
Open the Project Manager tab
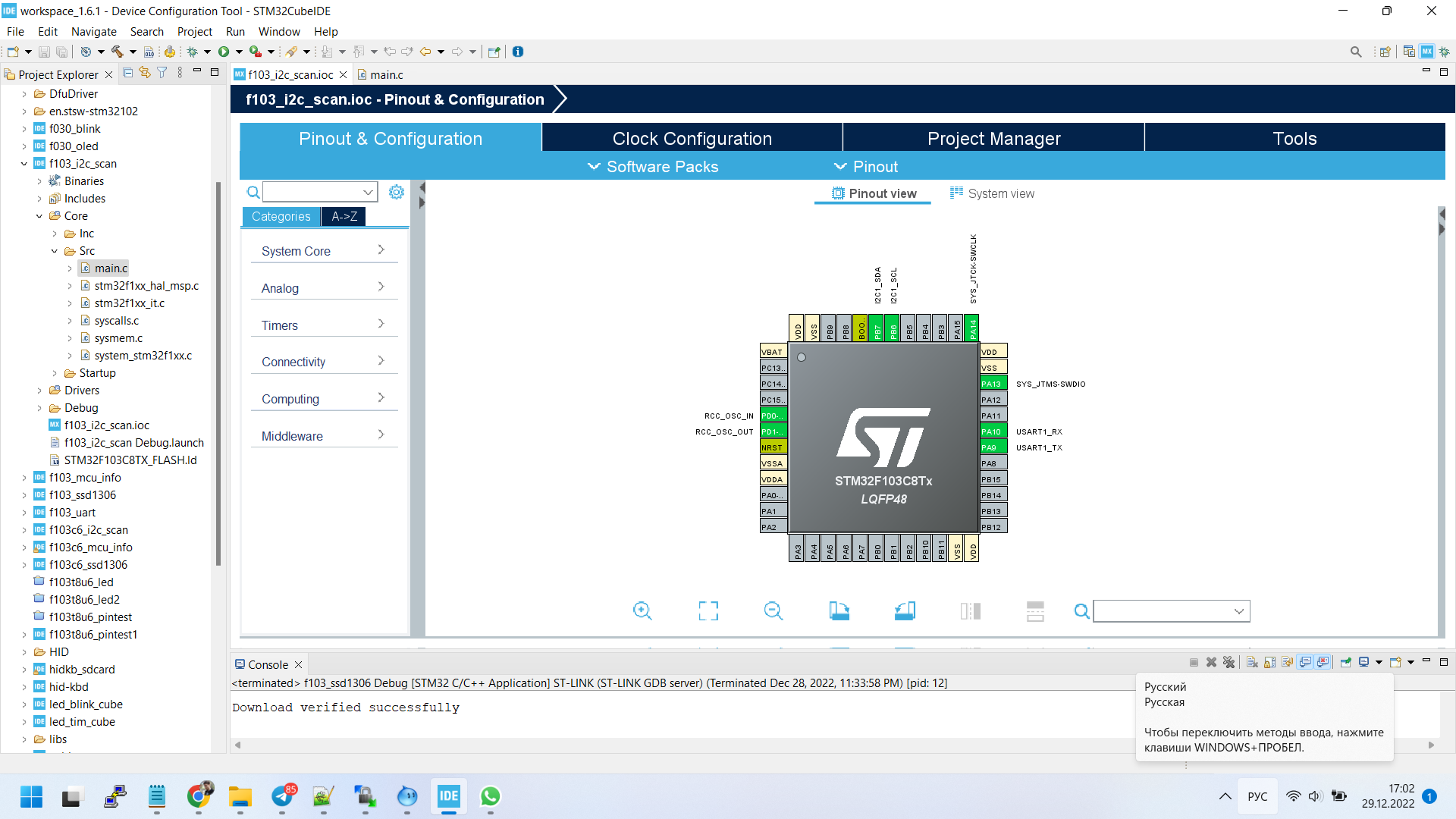[x=993, y=139]
